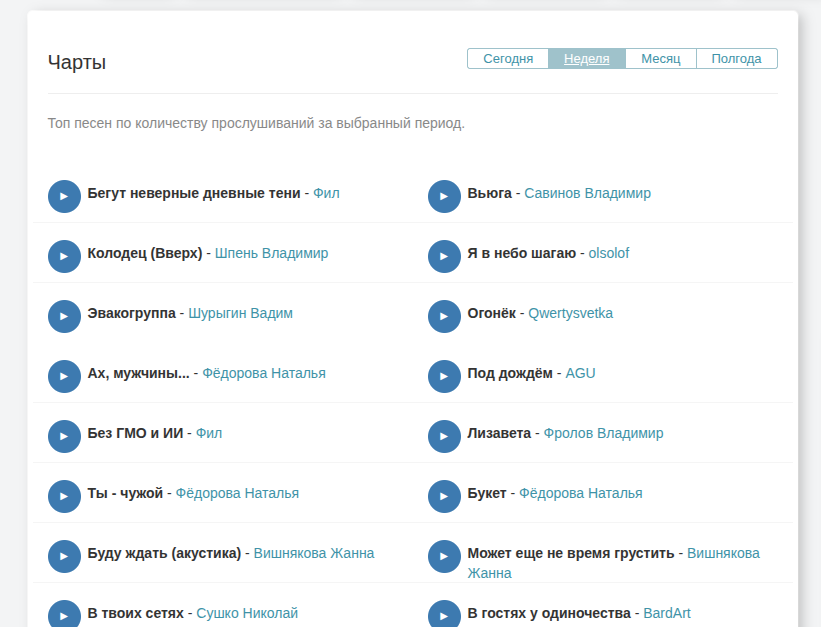This screenshot has height=627, width=821.
Task: Play the "Лизавета" song
Action: tap(444, 436)
